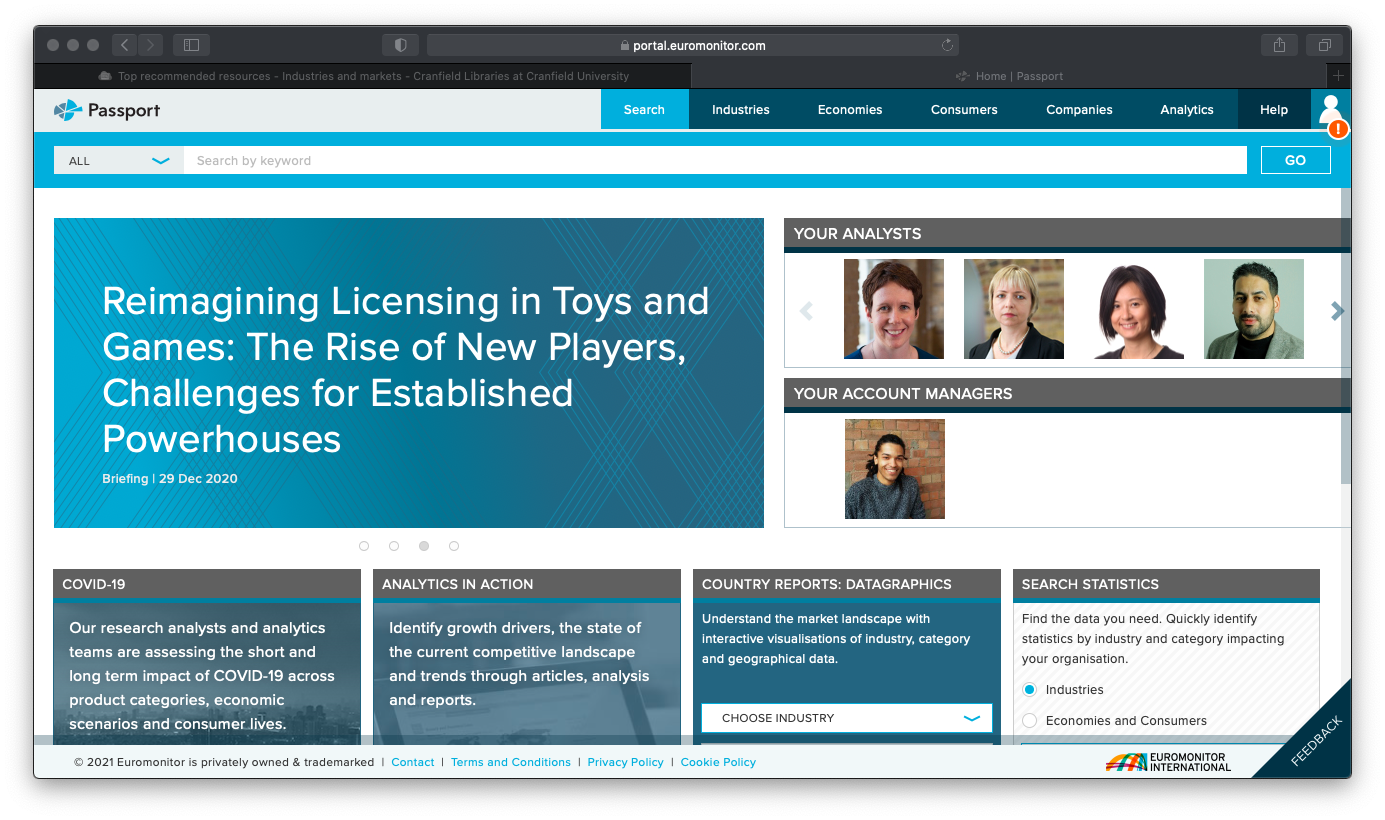
Task: Switch to the Cranfield Libraries browser tab
Action: pos(363,76)
